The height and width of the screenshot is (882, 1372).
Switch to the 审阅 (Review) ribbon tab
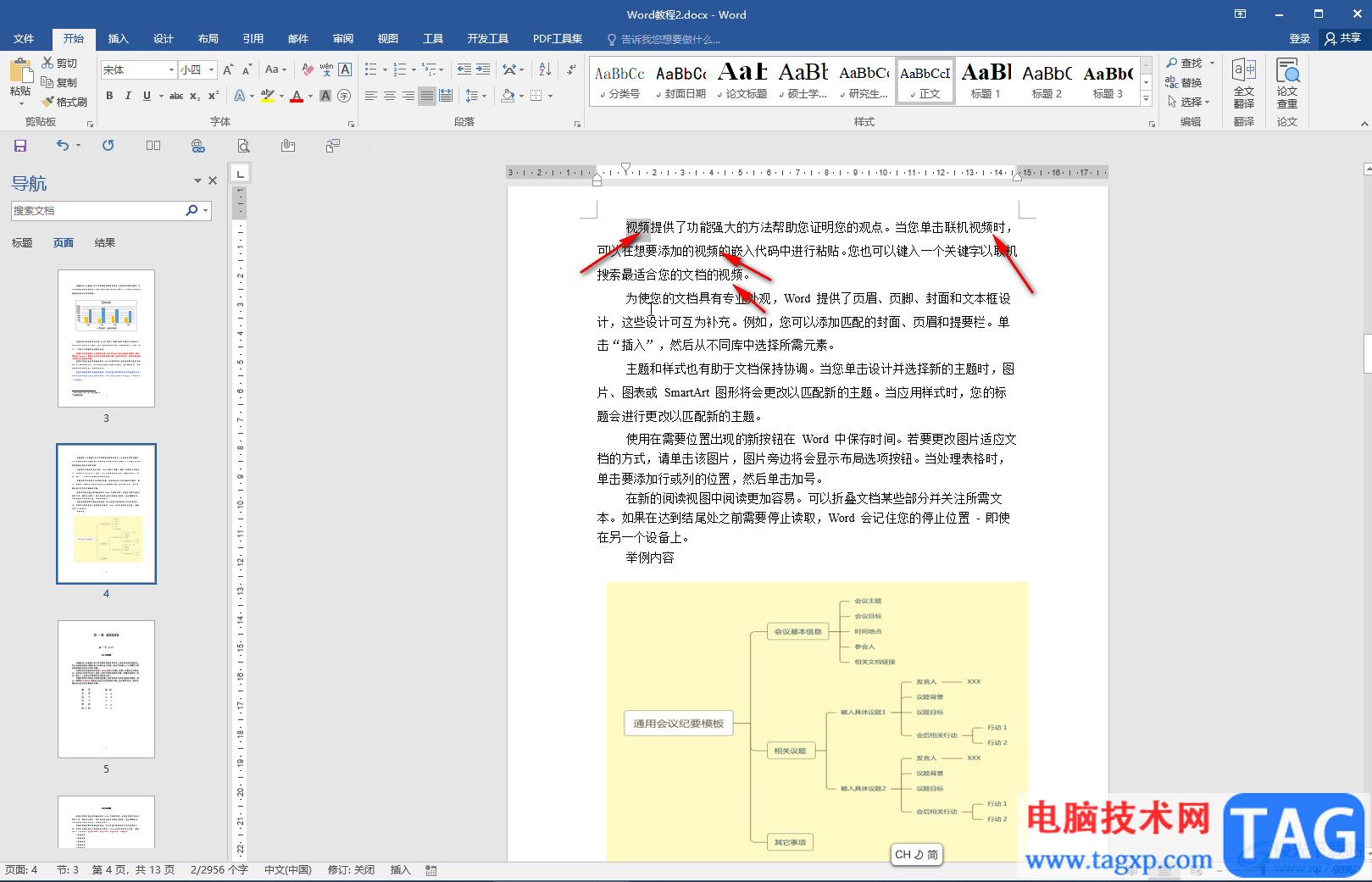point(343,39)
